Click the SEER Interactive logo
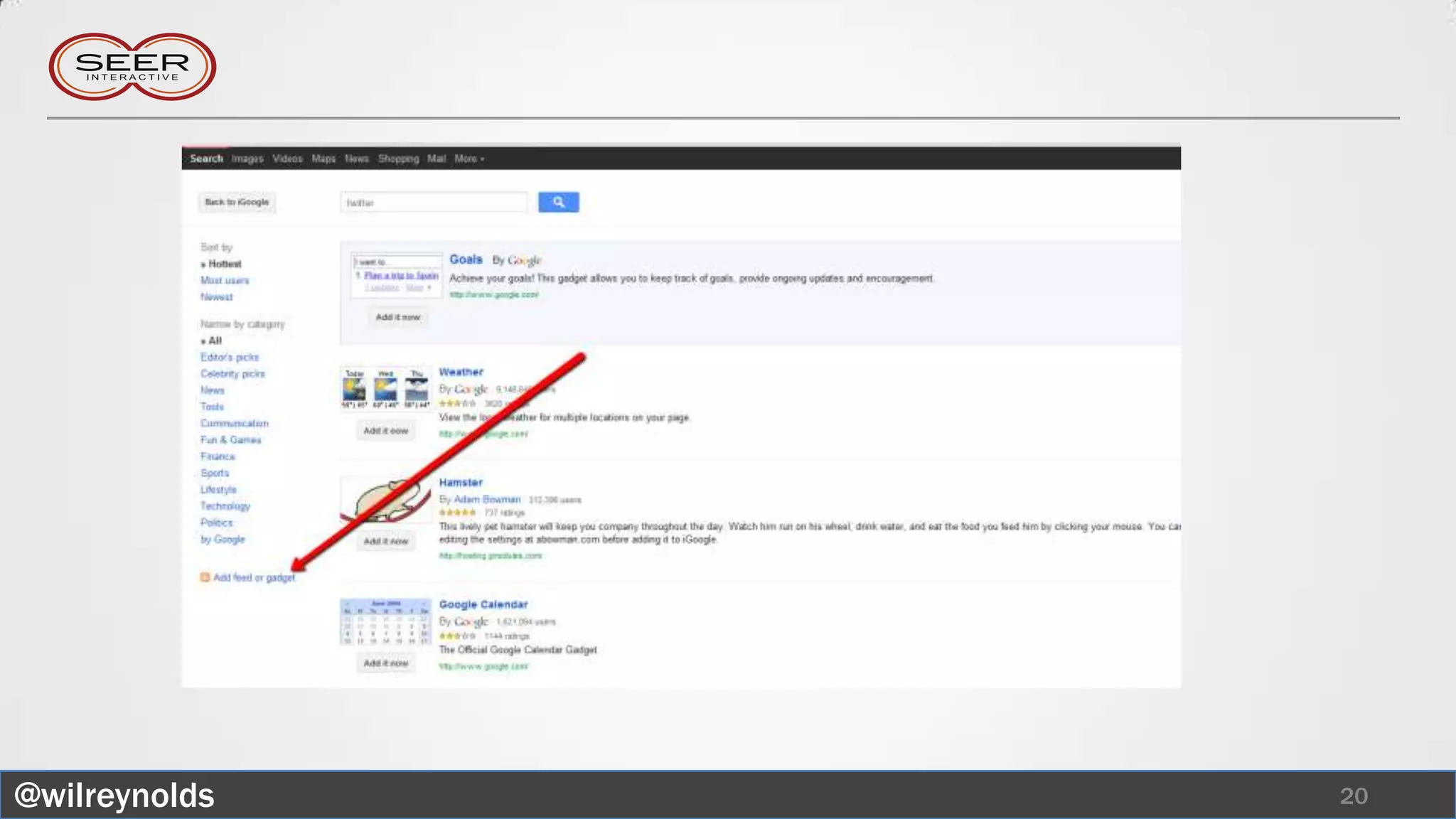 tap(132, 67)
